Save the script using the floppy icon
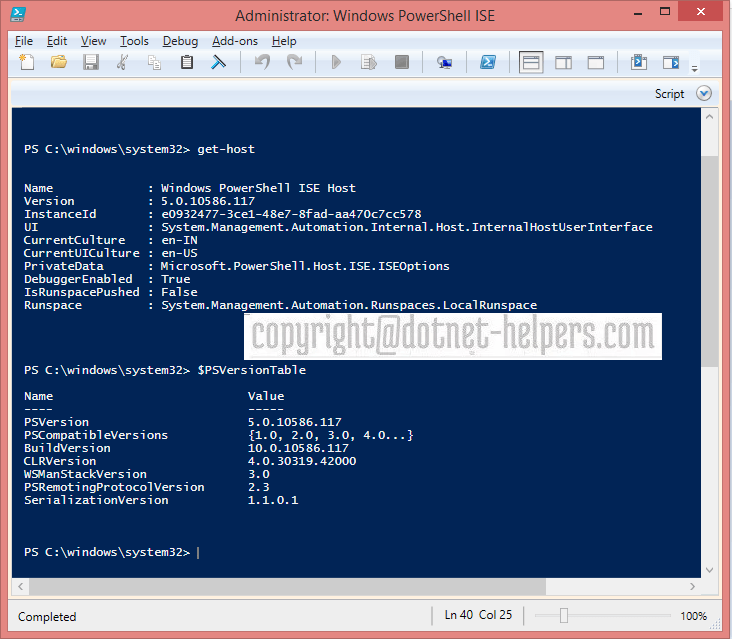Viewport: 732px width, 639px height. coord(91,62)
